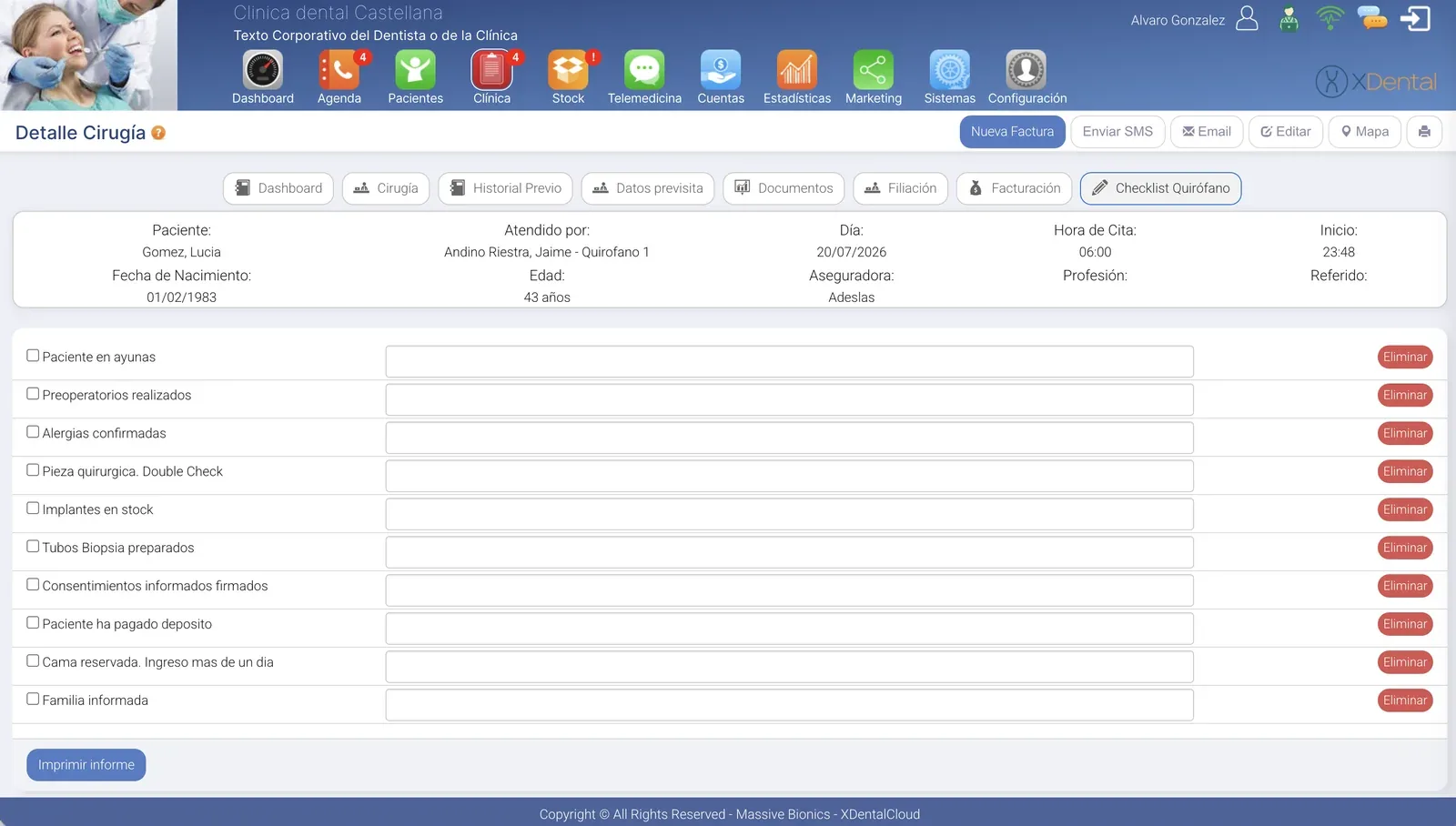Click Enviar SMS button
This screenshot has height=826, width=1456.
1117,132
